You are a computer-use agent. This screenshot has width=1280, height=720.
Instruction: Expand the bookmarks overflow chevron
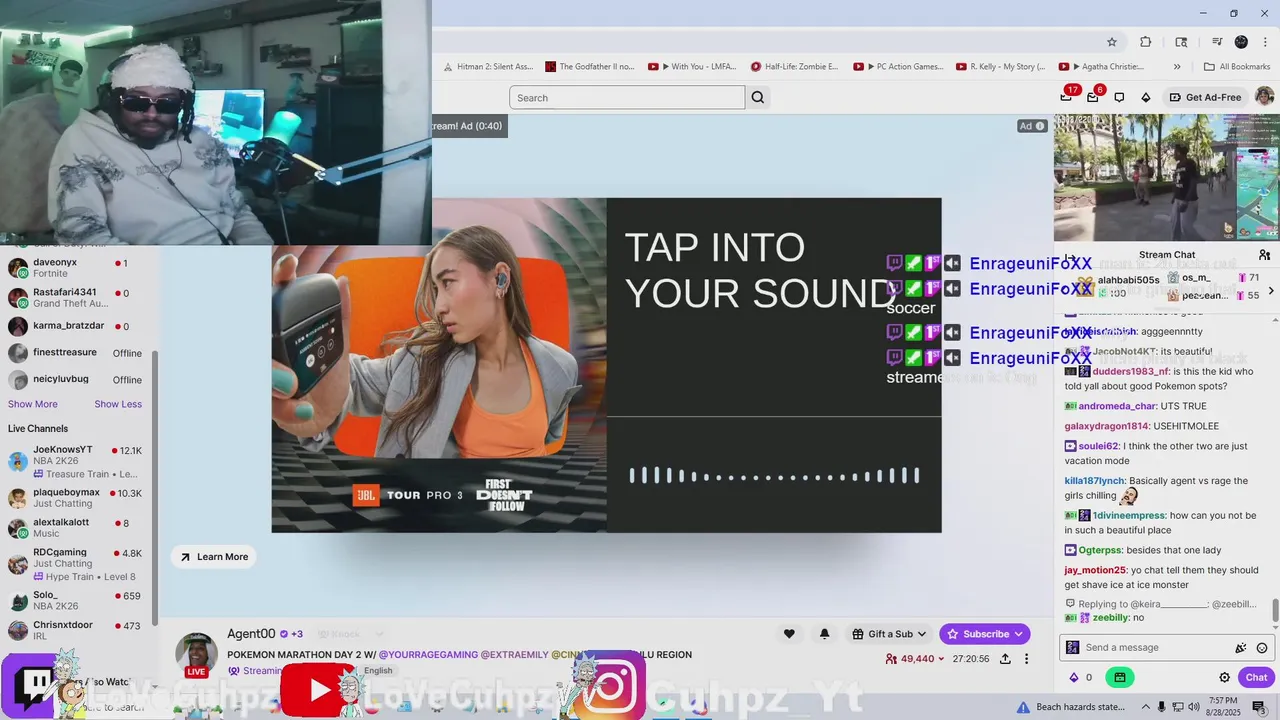click(1177, 67)
